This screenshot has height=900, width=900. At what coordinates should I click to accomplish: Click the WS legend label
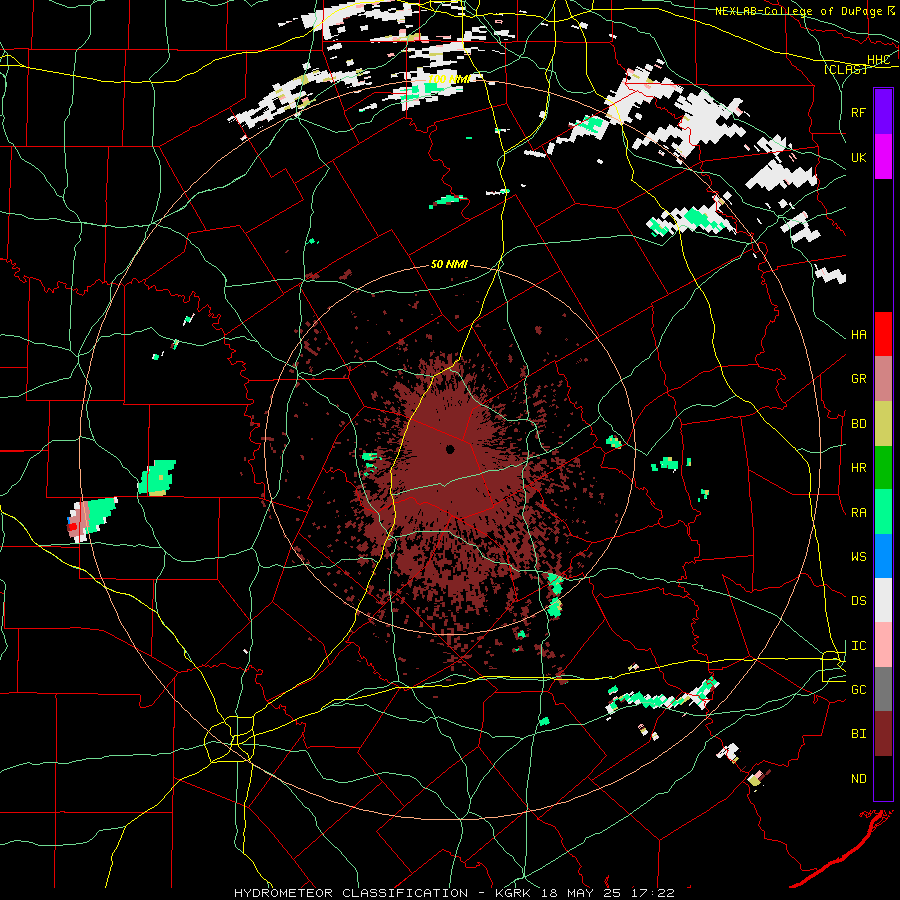point(858,556)
